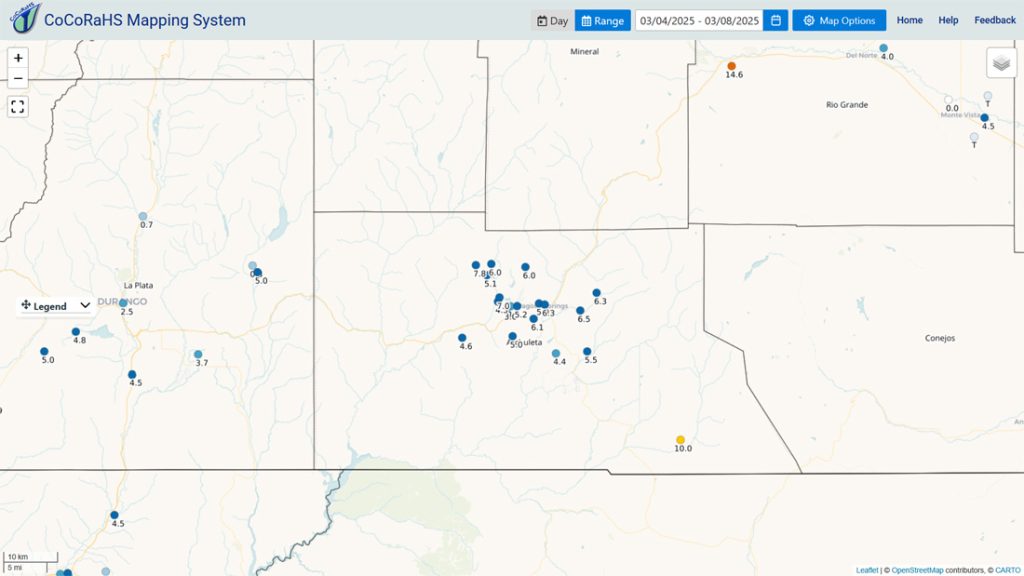Click the La Plata county label
The width and height of the screenshot is (1024, 576).
tap(138, 285)
